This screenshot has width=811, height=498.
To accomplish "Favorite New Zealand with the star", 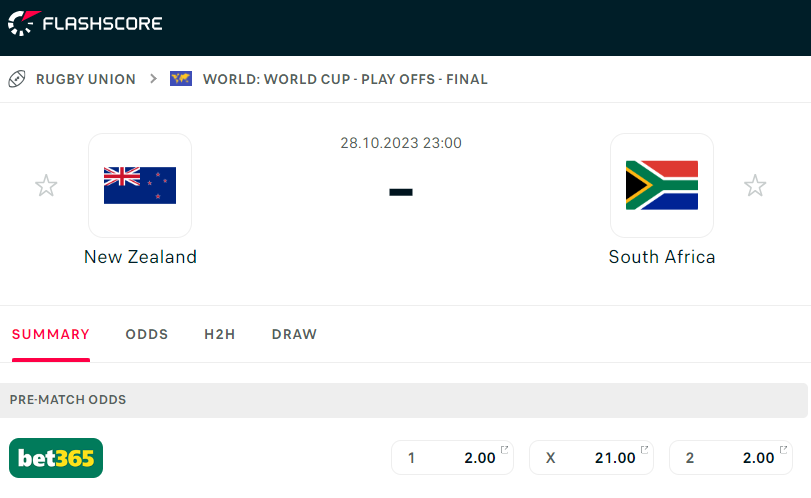I will pos(46,185).
